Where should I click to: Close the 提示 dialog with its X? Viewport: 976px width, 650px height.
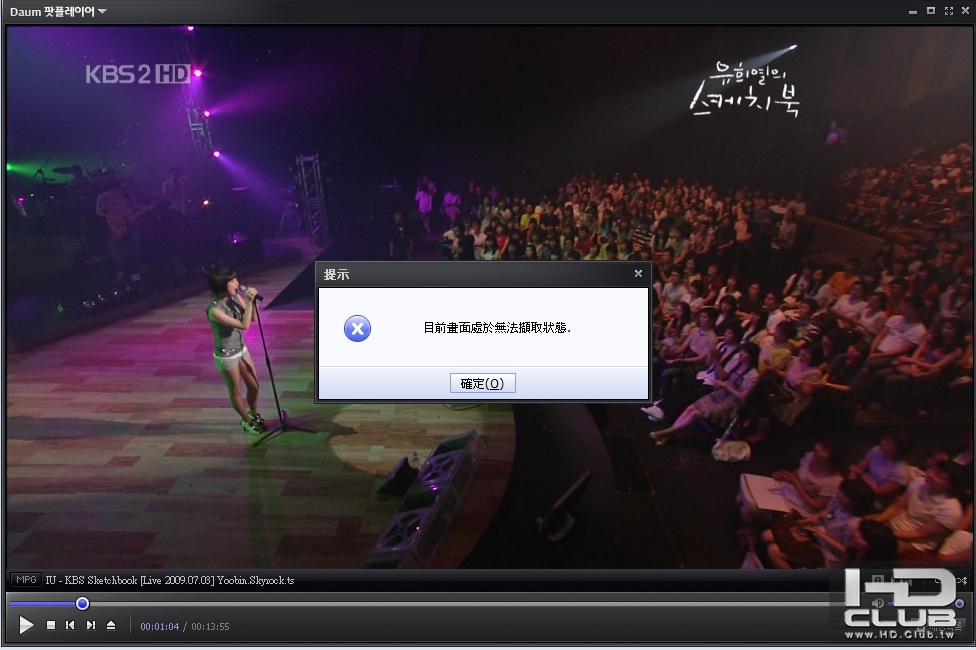pos(638,273)
